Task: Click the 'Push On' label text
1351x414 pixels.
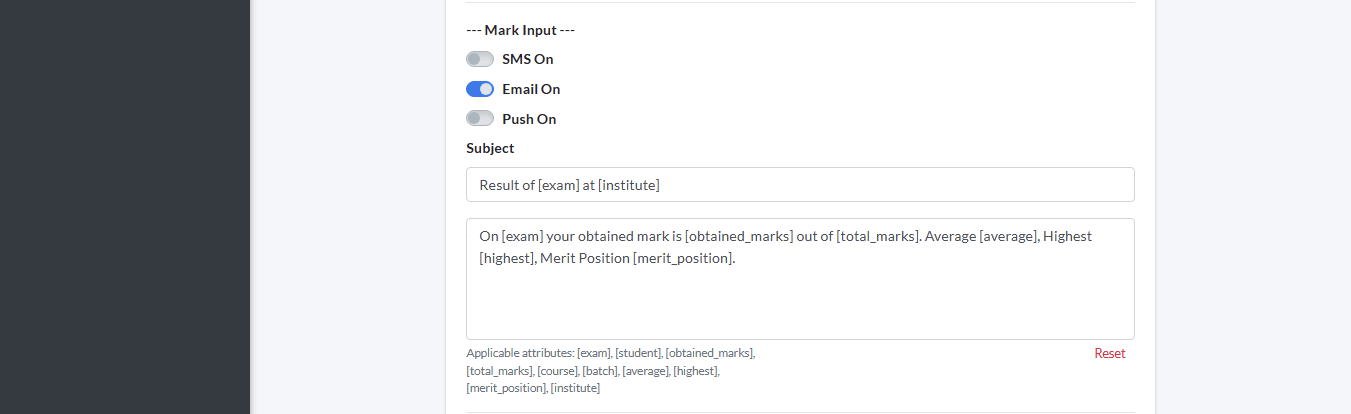Action: (529, 119)
